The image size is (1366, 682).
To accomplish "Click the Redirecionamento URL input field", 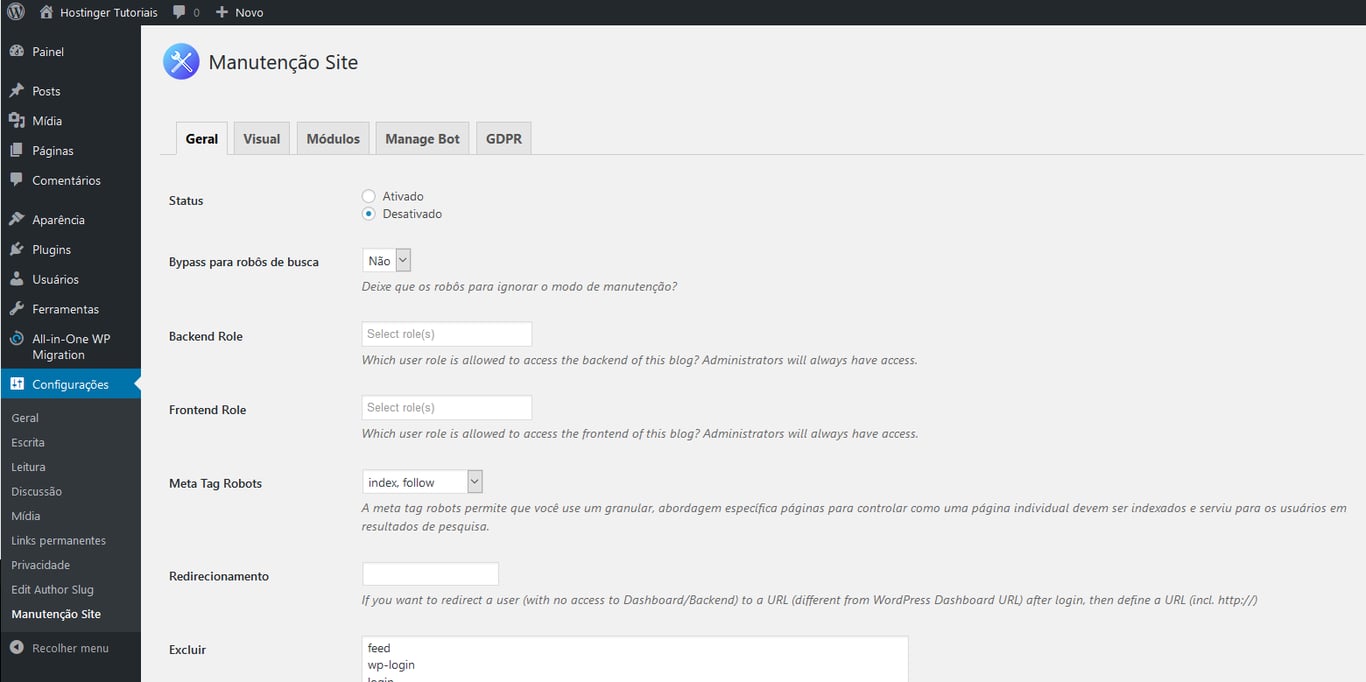I will coord(430,574).
